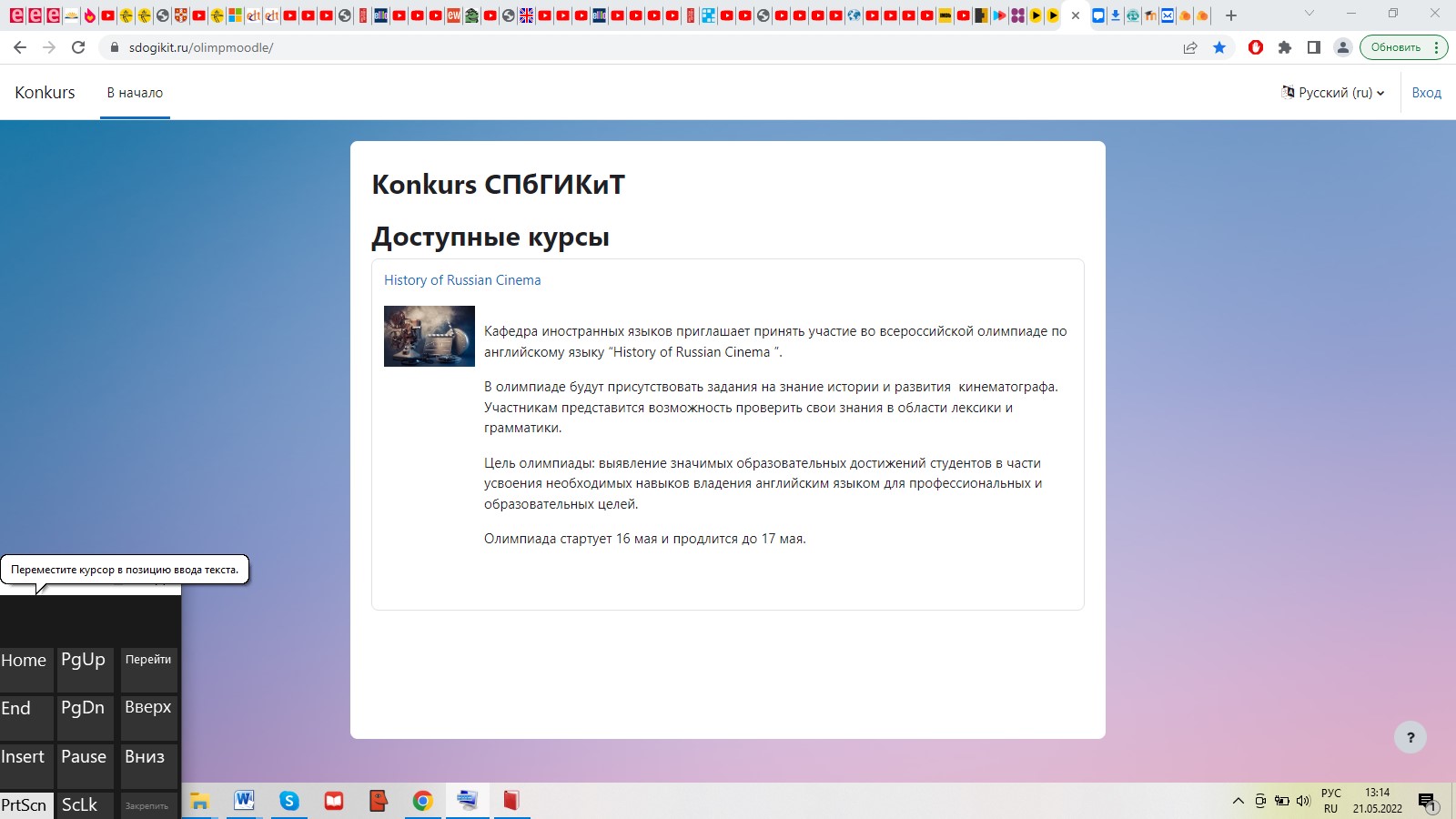
Task: Tap the Закрепить key on the on-screen keyboard
Action: pos(149,805)
